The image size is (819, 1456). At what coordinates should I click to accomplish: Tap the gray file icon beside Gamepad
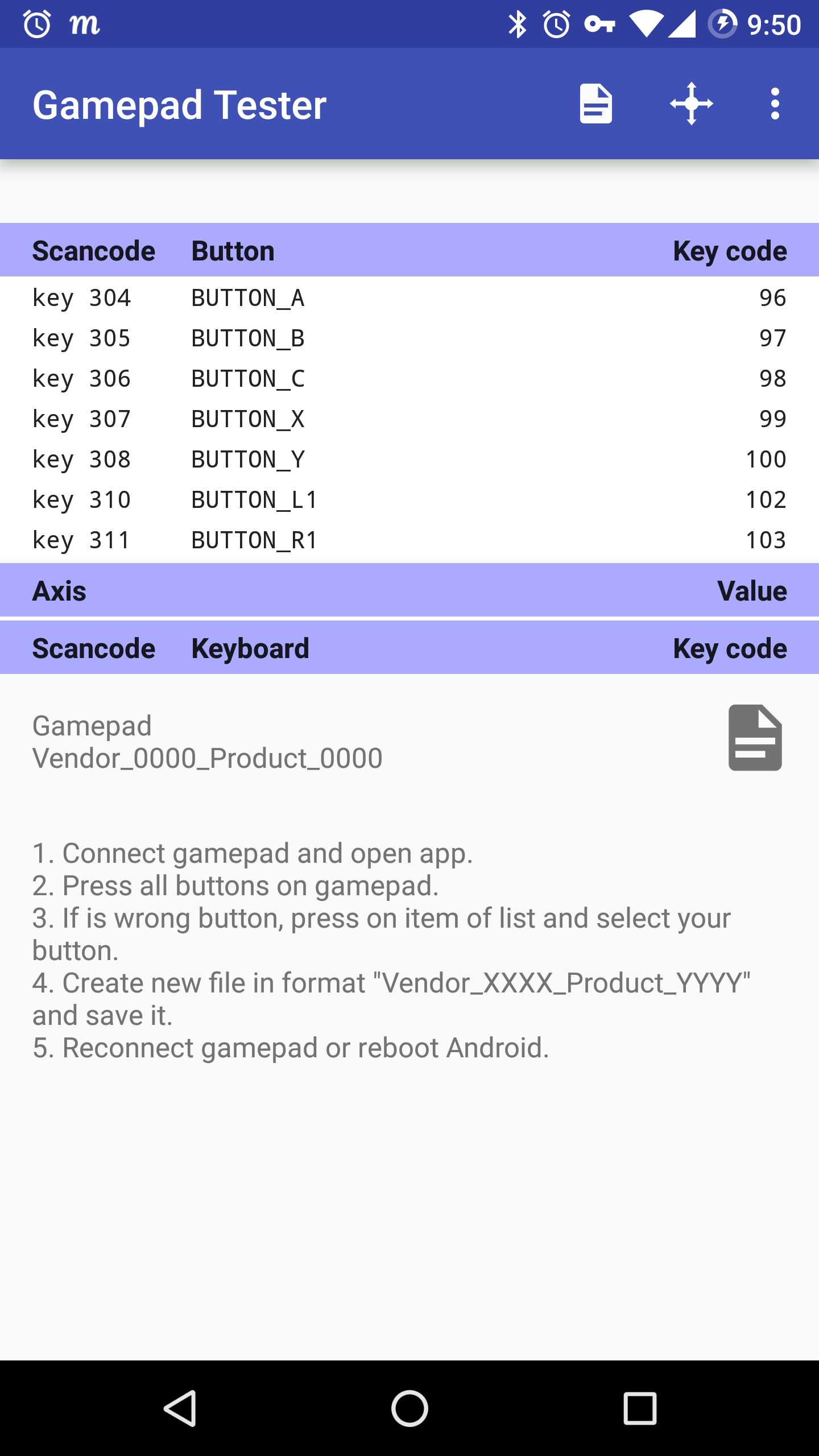pyautogui.click(x=755, y=738)
